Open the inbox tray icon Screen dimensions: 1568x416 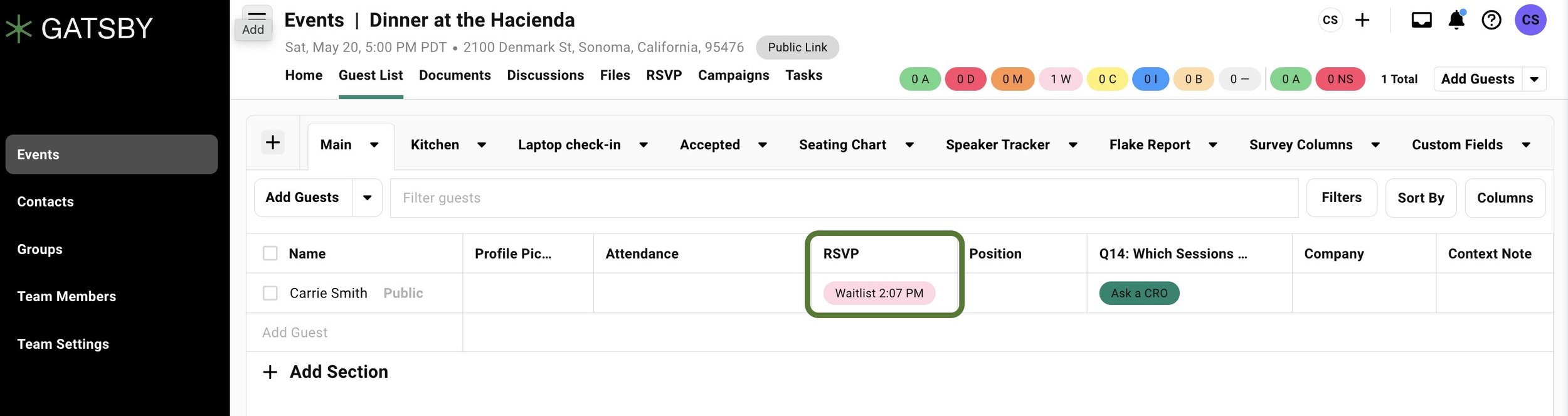(1421, 20)
